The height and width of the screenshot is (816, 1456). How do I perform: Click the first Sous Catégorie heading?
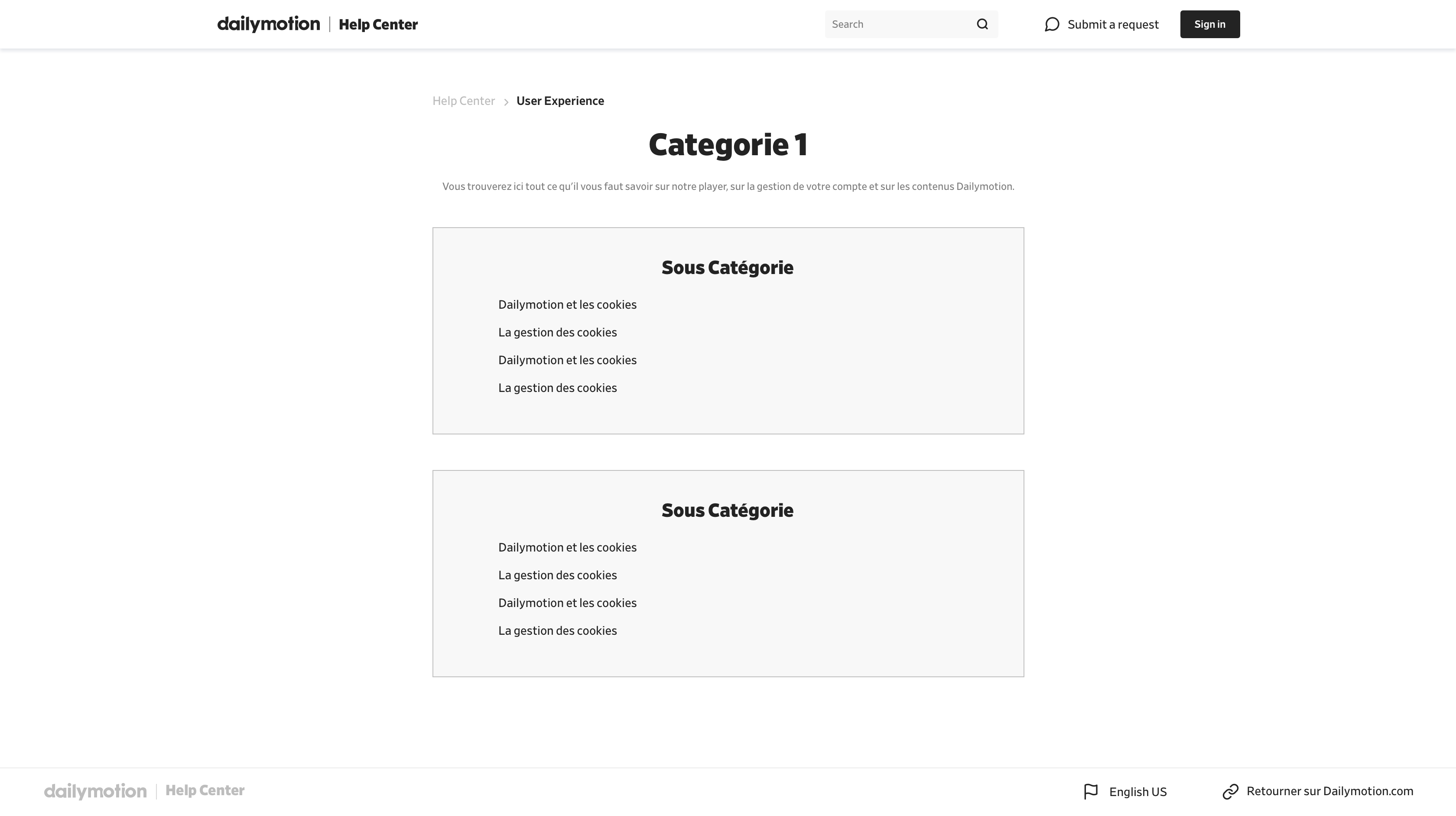(728, 268)
